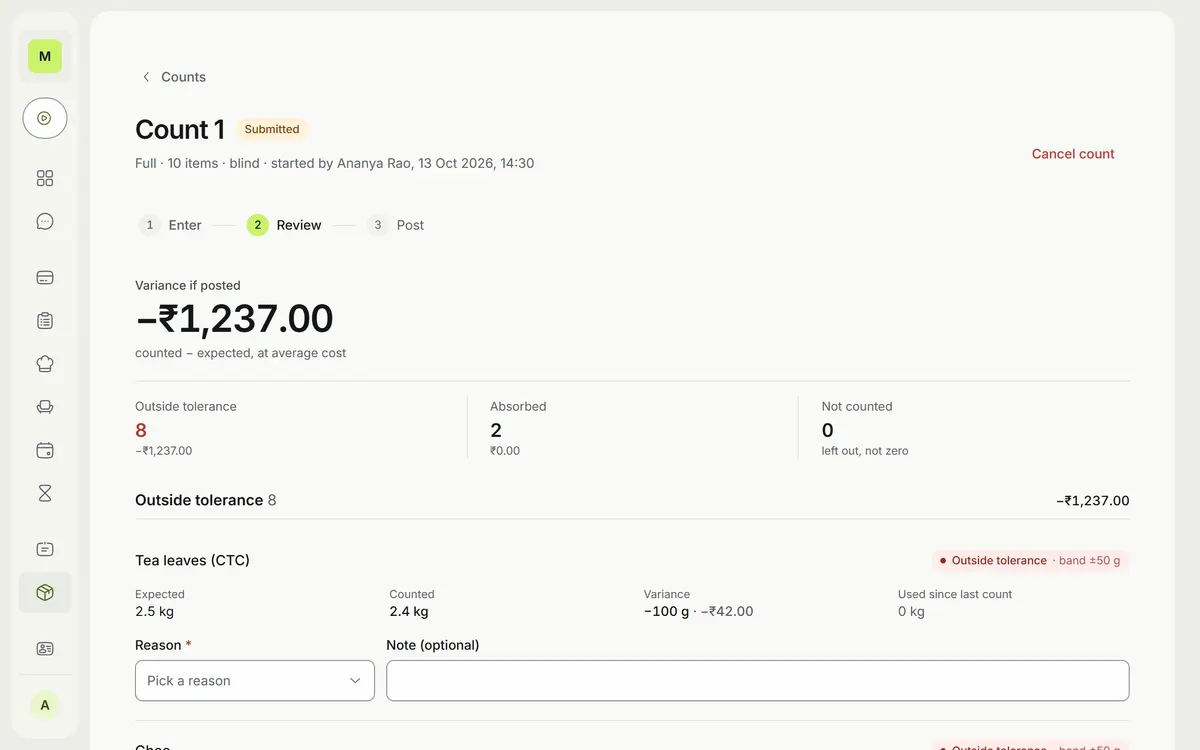Open the clipboard list icon
1200x750 pixels.
coord(45,321)
